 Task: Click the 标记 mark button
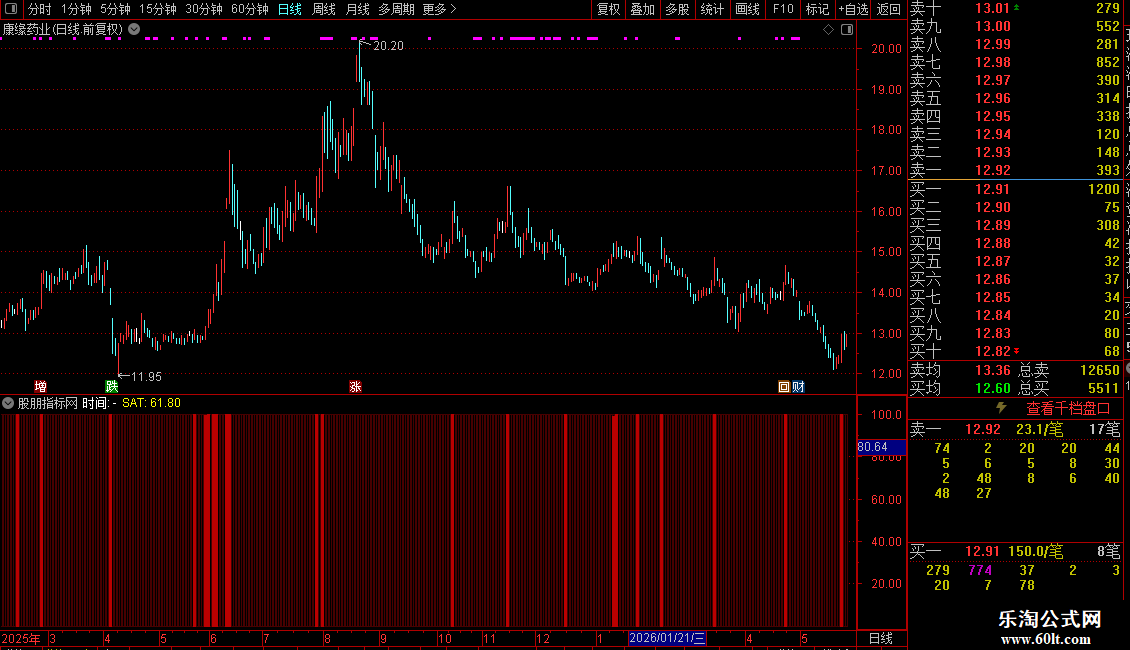817,9
